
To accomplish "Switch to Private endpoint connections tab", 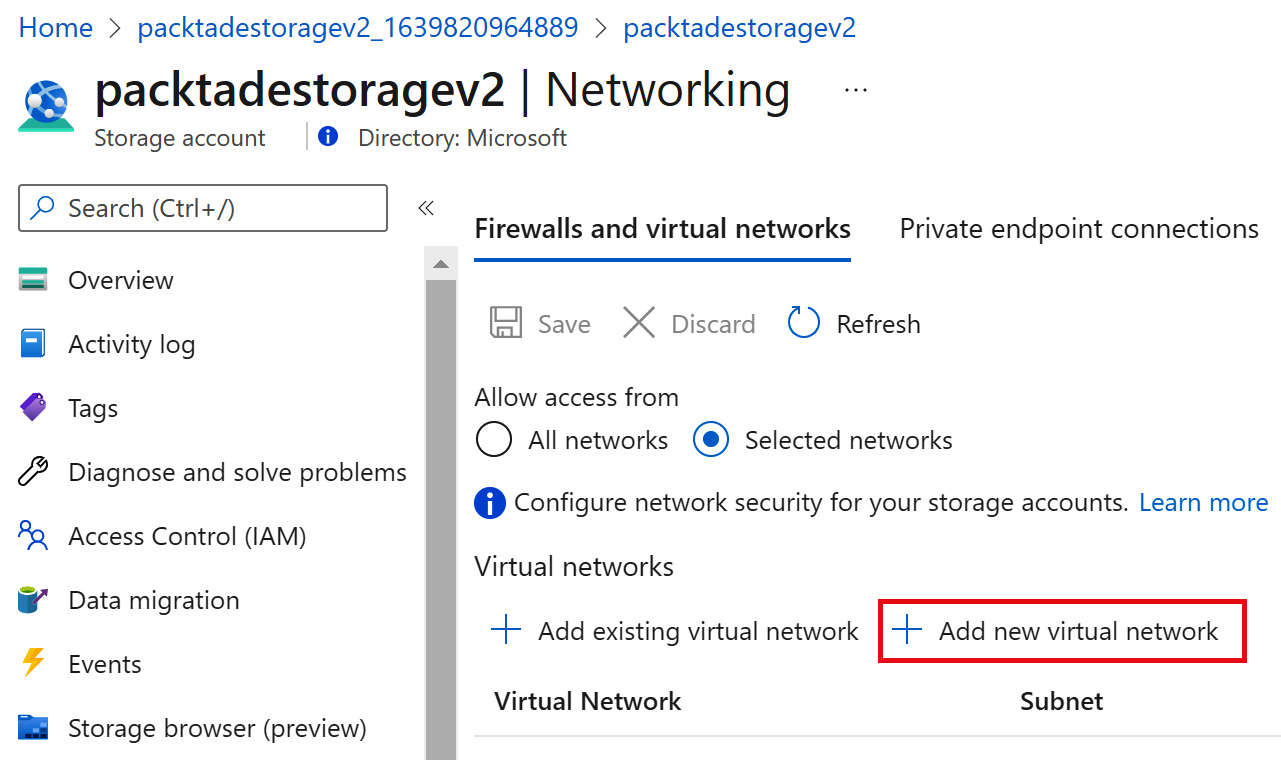I will (1079, 229).
